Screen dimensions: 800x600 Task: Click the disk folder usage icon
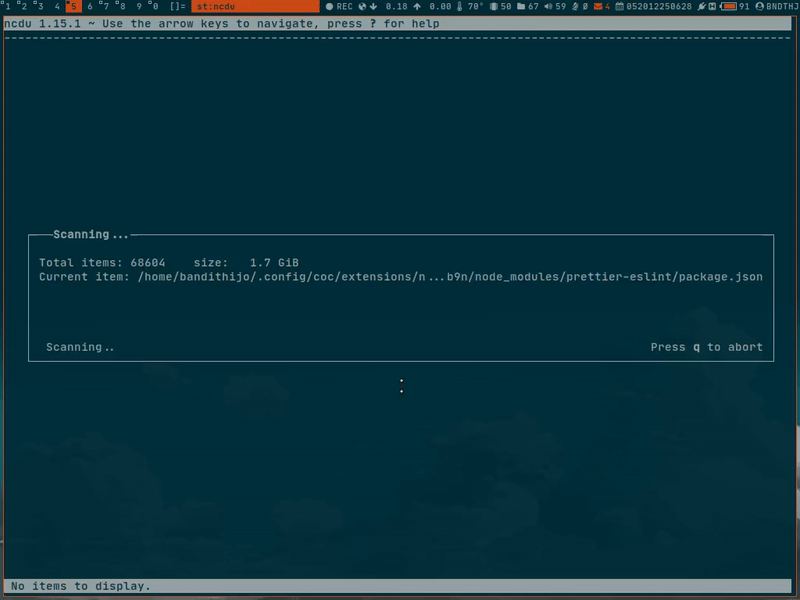pos(520,7)
